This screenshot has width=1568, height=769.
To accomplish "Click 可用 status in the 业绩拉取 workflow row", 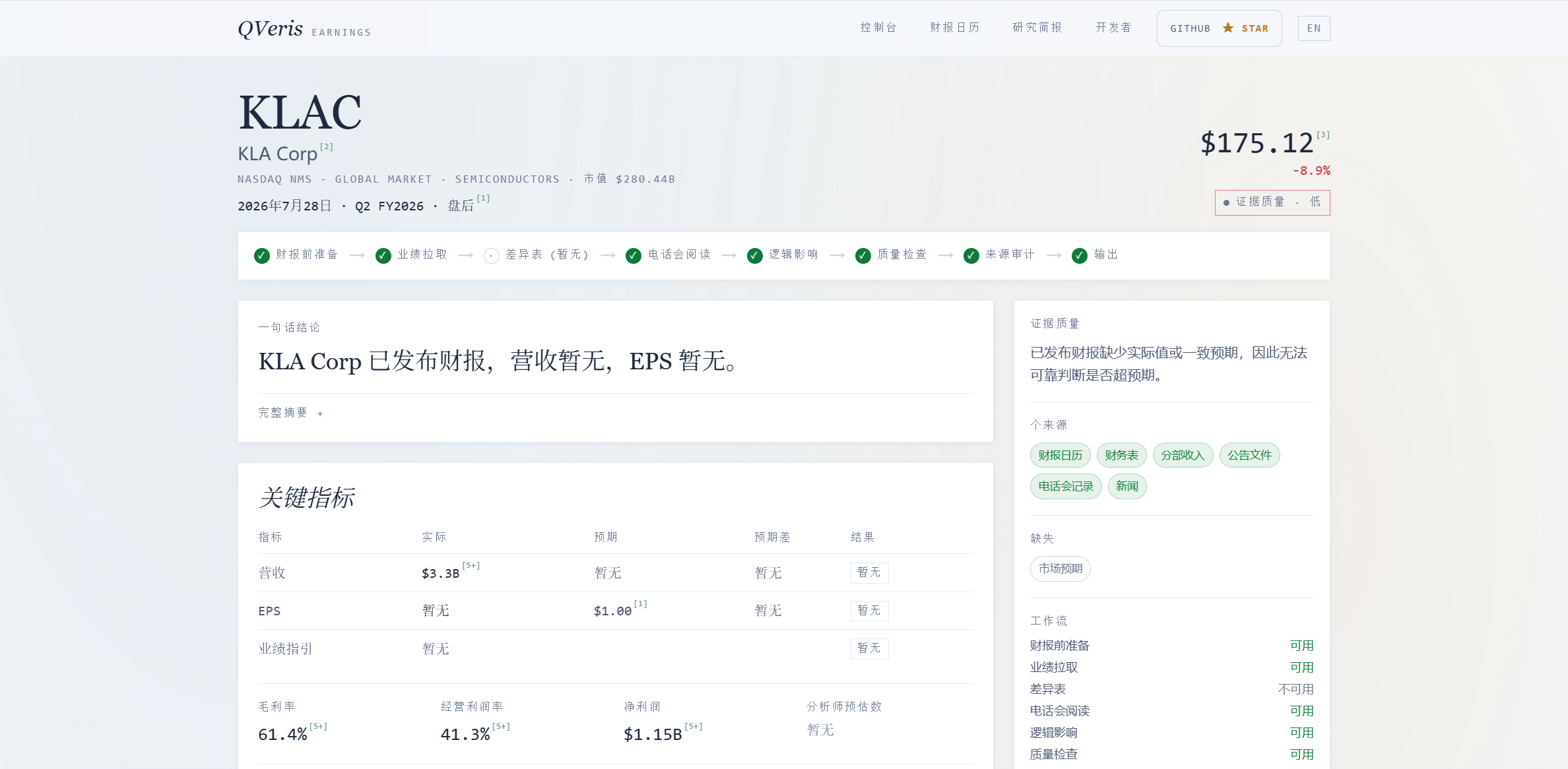I will pos(1302,667).
